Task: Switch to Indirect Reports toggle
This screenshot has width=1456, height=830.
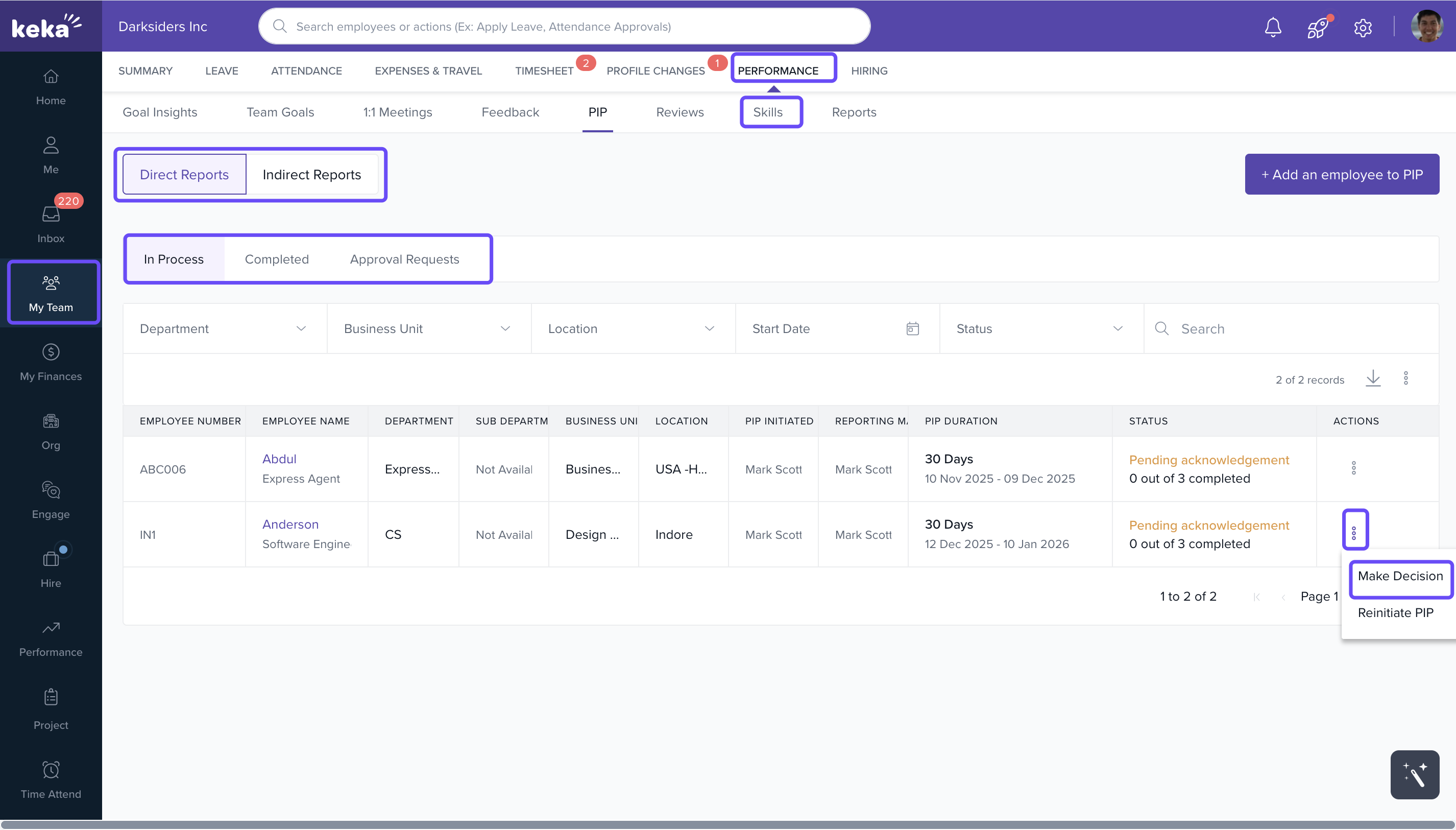Action: (311, 175)
